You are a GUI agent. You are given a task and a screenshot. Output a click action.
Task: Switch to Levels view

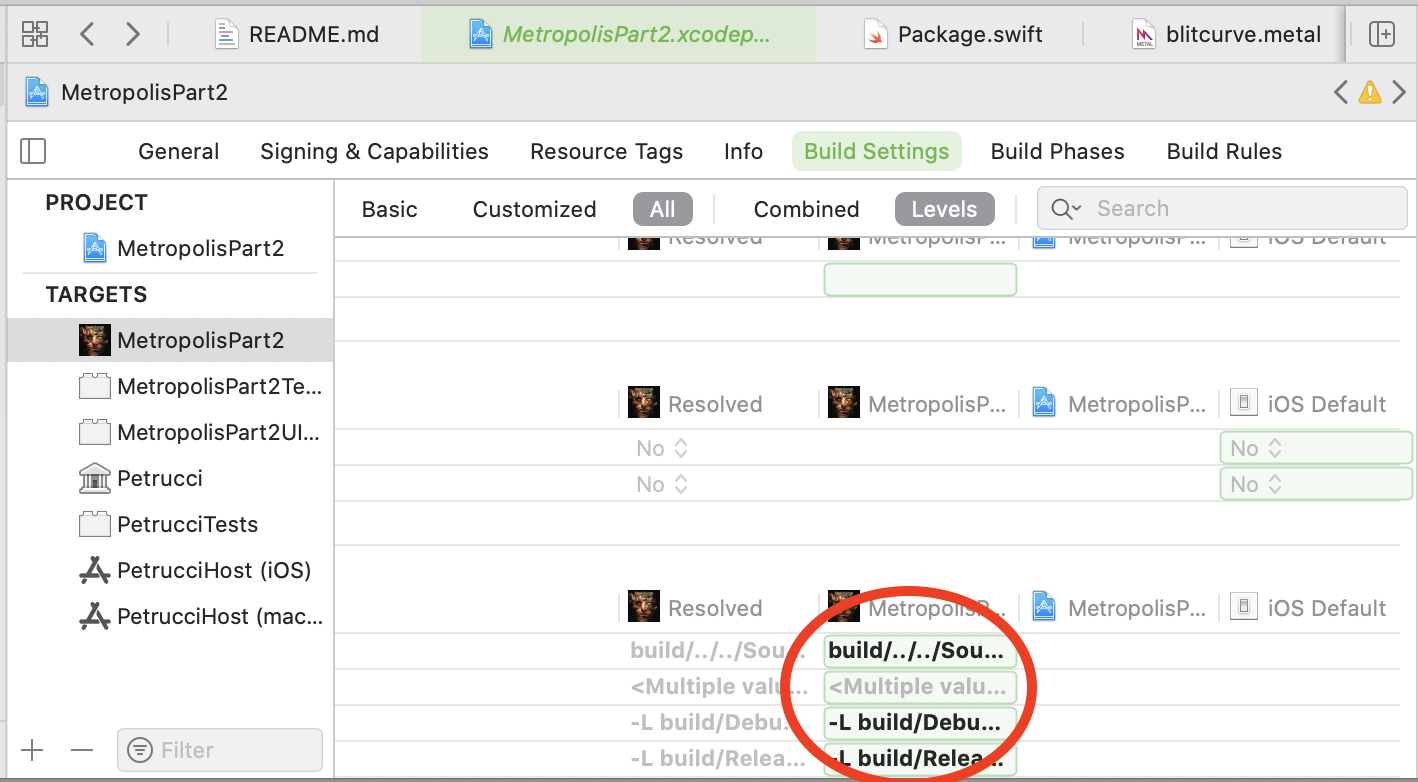pos(944,209)
